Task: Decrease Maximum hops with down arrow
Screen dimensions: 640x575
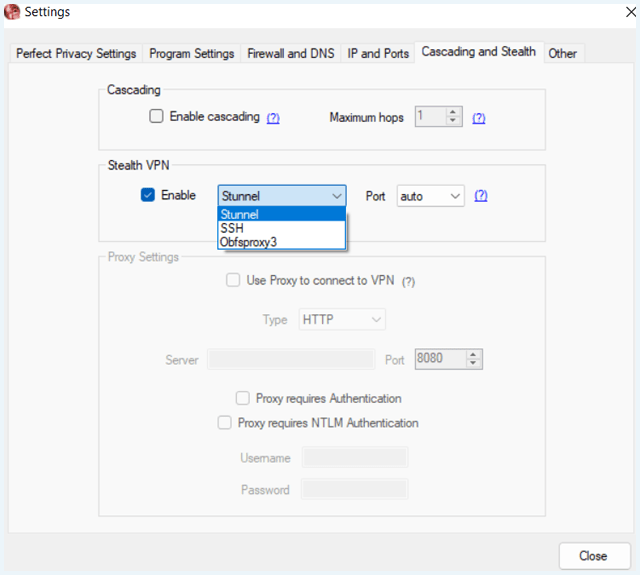Action: (453, 121)
